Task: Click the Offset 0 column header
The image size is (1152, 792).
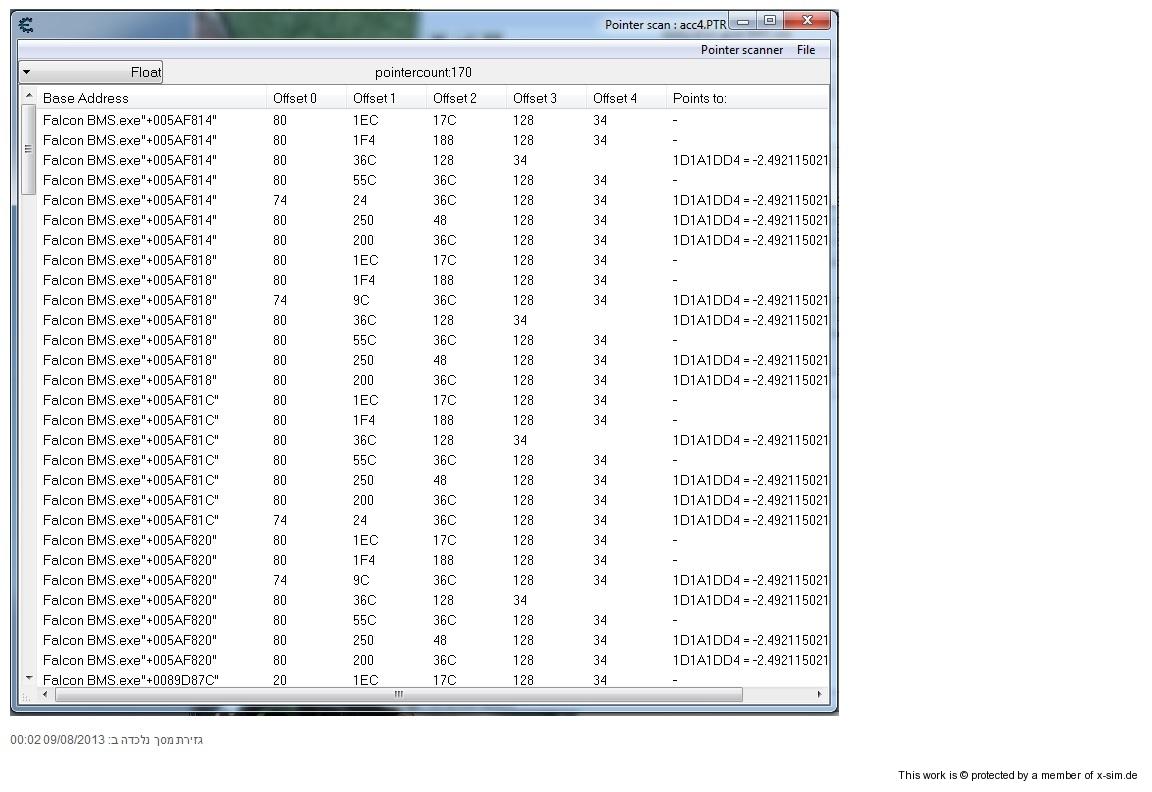Action: click(294, 98)
